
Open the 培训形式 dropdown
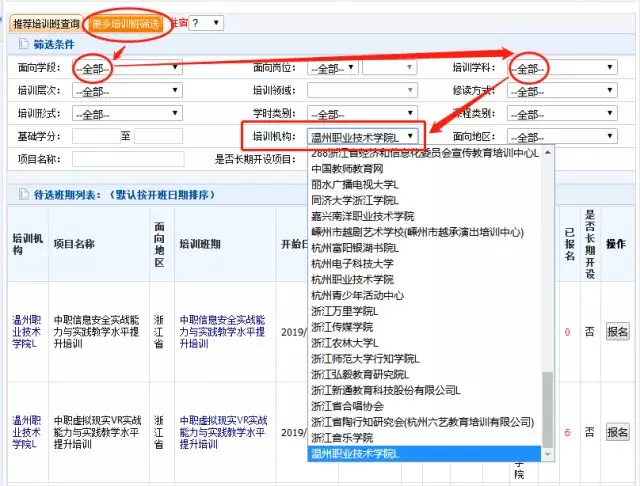[127, 113]
